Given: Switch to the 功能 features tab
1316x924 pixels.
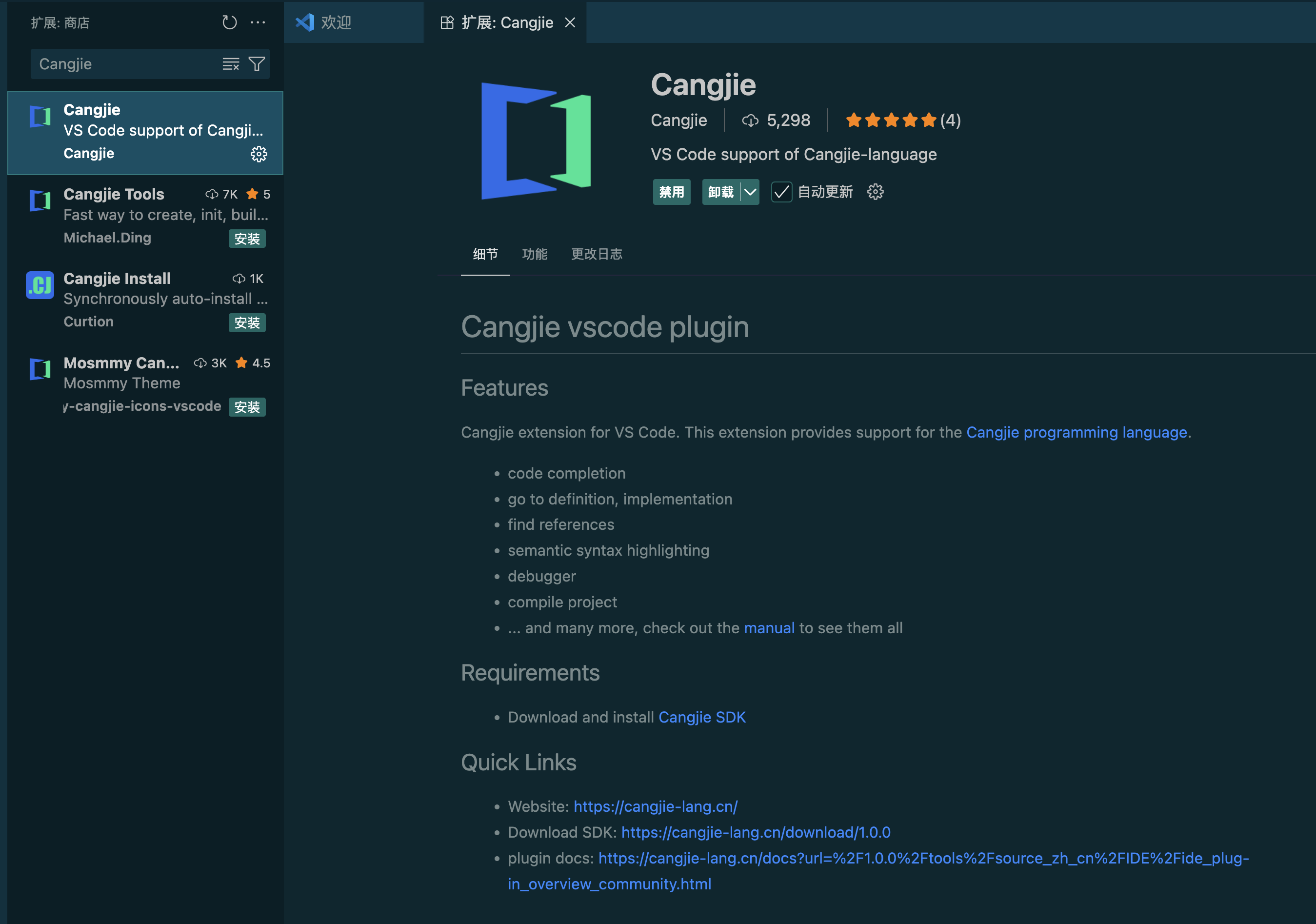Looking at the screenshot, I should [535, 254].
